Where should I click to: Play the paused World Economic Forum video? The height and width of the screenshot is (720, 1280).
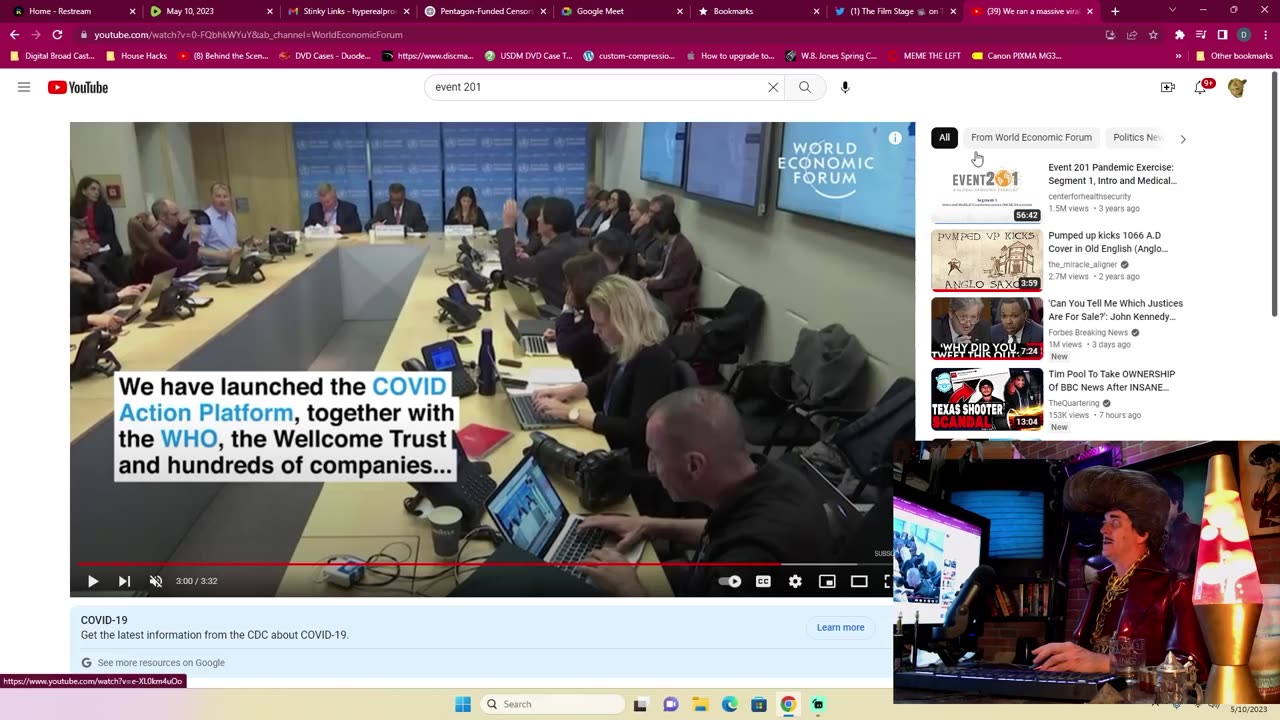[93, 581]
